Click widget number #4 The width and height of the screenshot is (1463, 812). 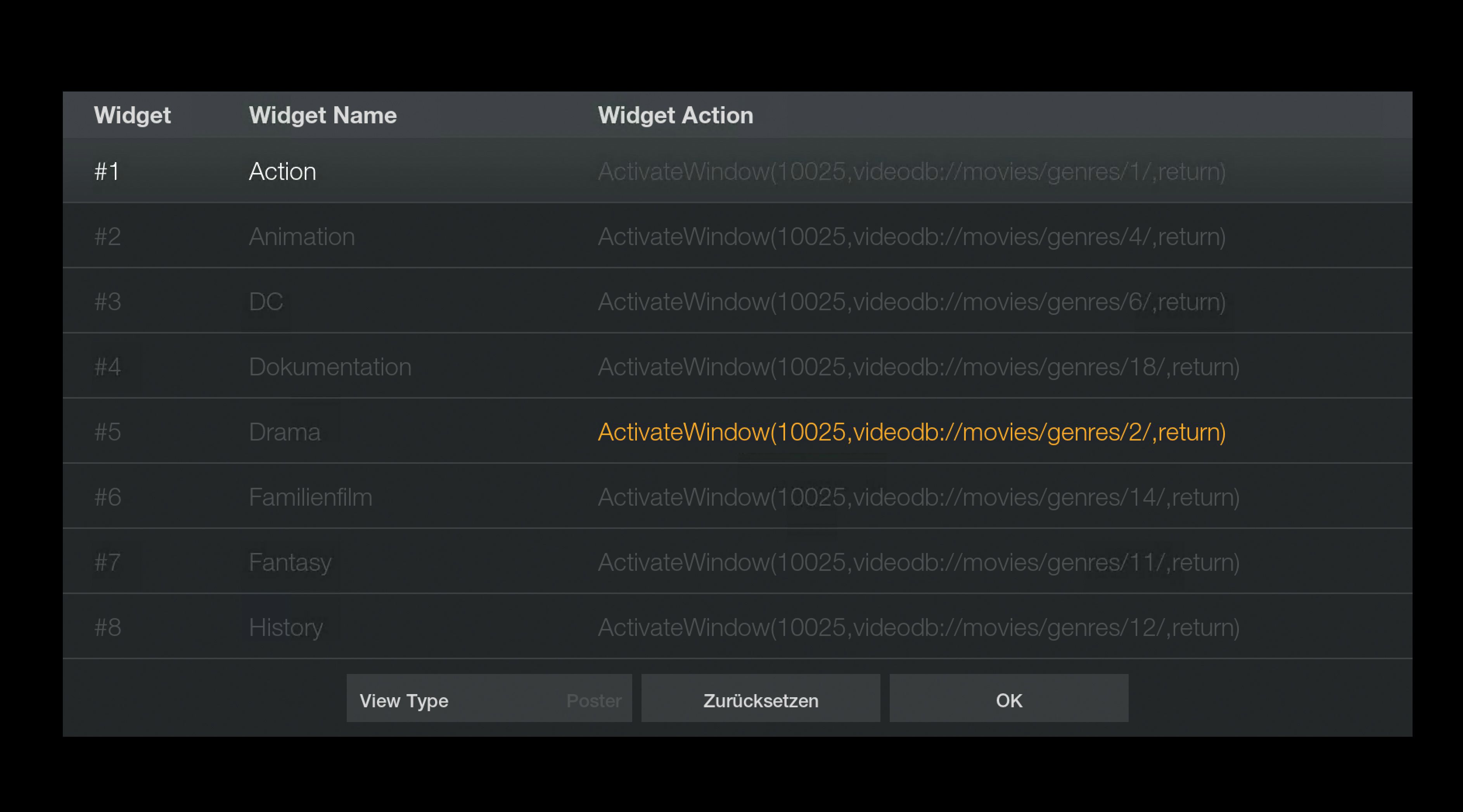(x=107, y=367)
